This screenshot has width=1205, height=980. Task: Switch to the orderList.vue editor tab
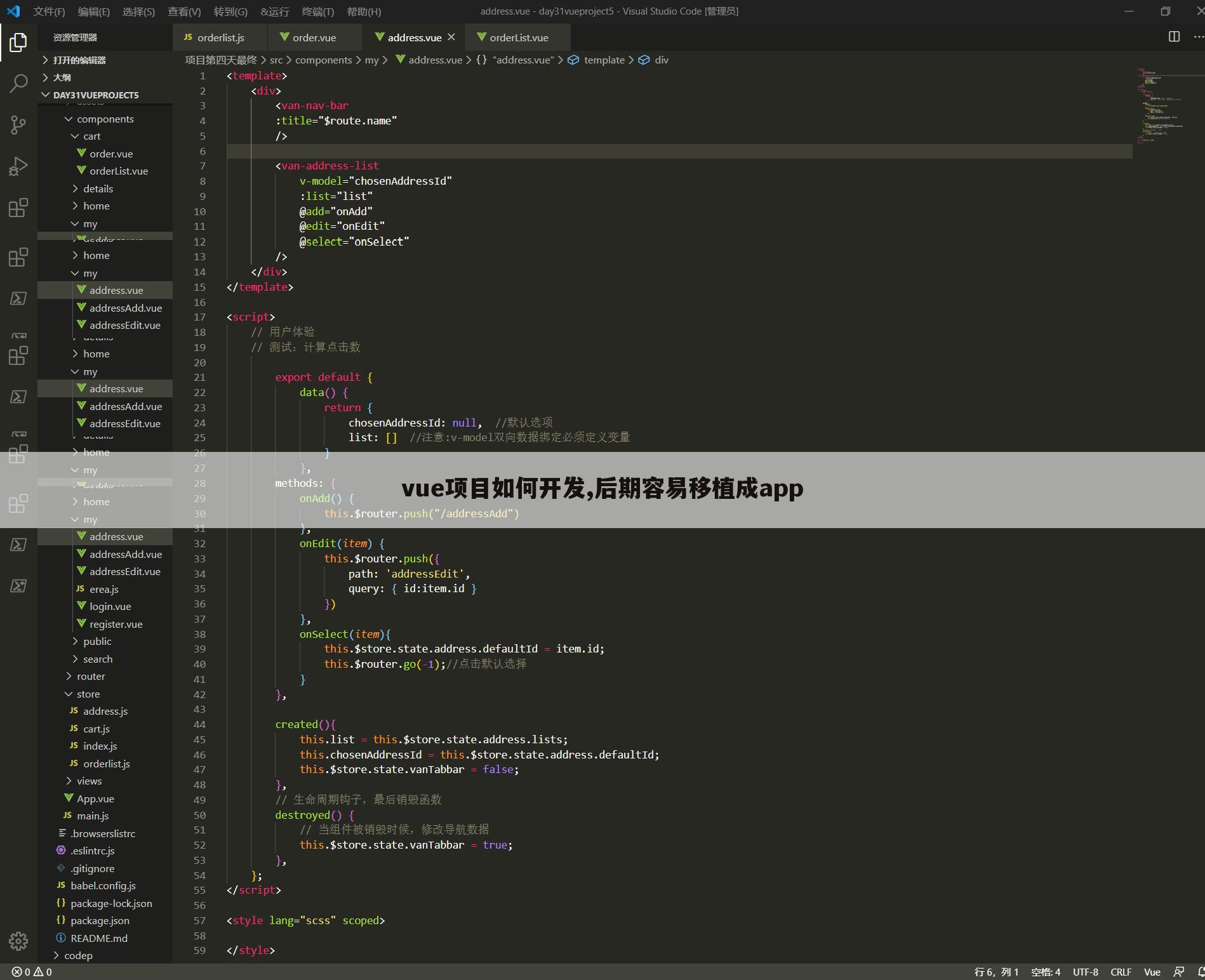point(518,37)
